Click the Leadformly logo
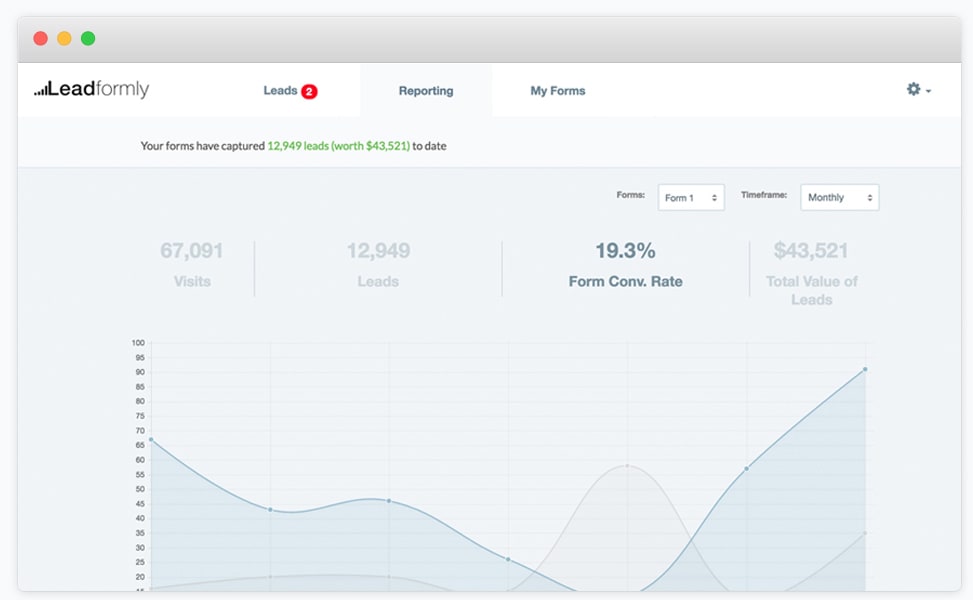 coord(92,89)
